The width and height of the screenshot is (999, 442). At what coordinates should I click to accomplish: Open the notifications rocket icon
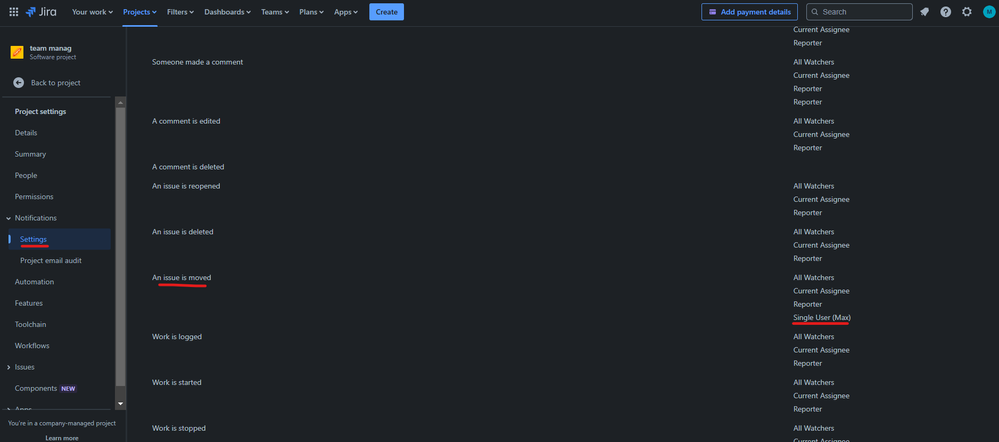click(x=924, y=11)
